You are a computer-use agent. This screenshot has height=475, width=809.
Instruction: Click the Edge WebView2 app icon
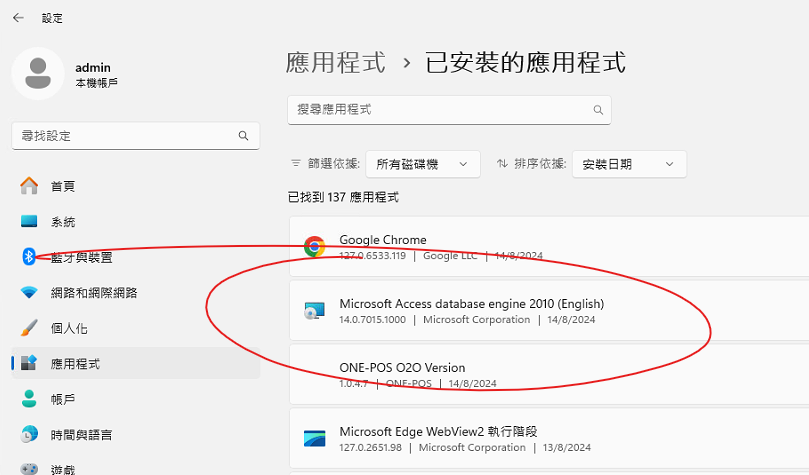pos(314,438)
